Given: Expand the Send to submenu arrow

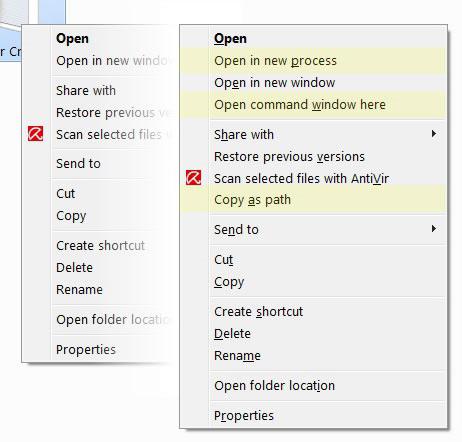Looking at the screenshot, I should point(434,229).
